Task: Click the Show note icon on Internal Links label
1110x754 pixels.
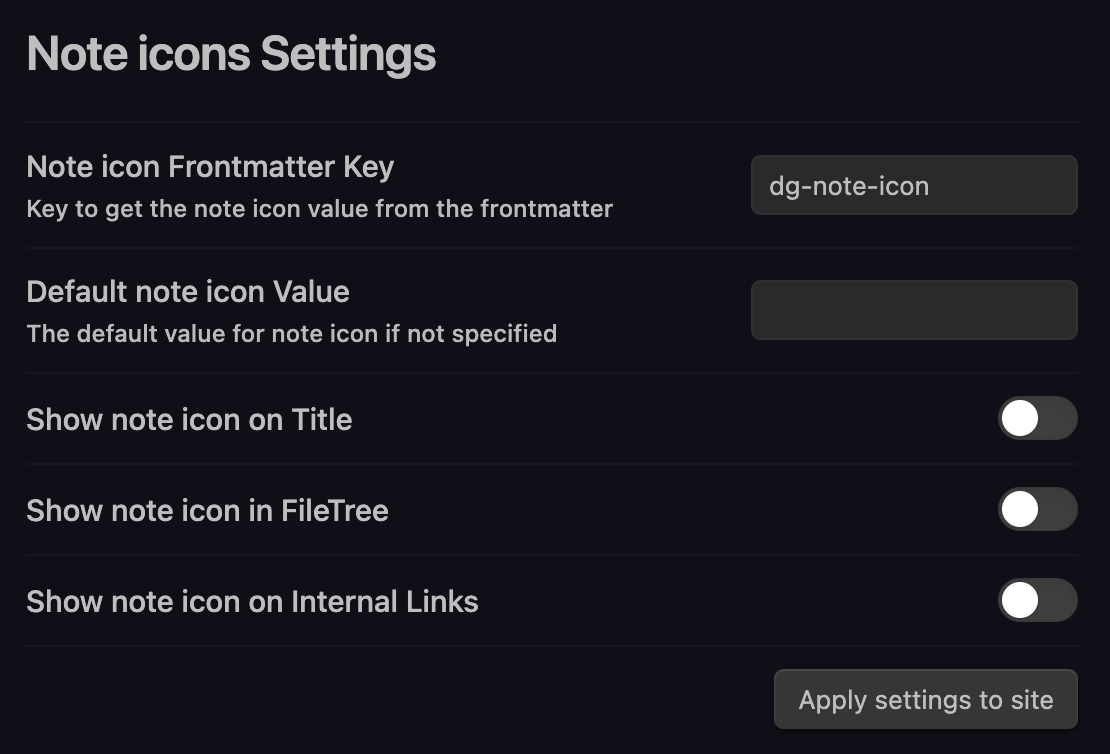Action: [x=252, y=602]
